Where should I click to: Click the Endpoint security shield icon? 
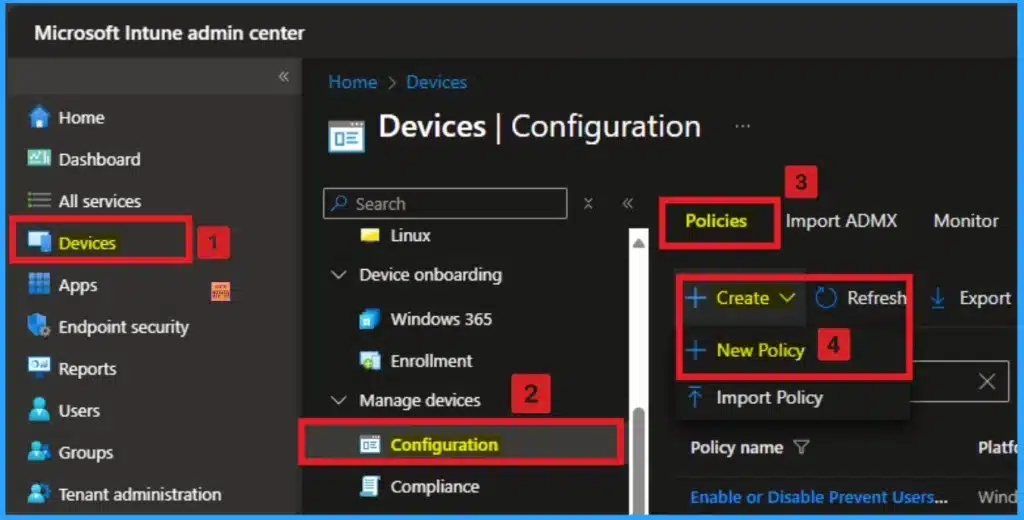[x=39, y=326]
